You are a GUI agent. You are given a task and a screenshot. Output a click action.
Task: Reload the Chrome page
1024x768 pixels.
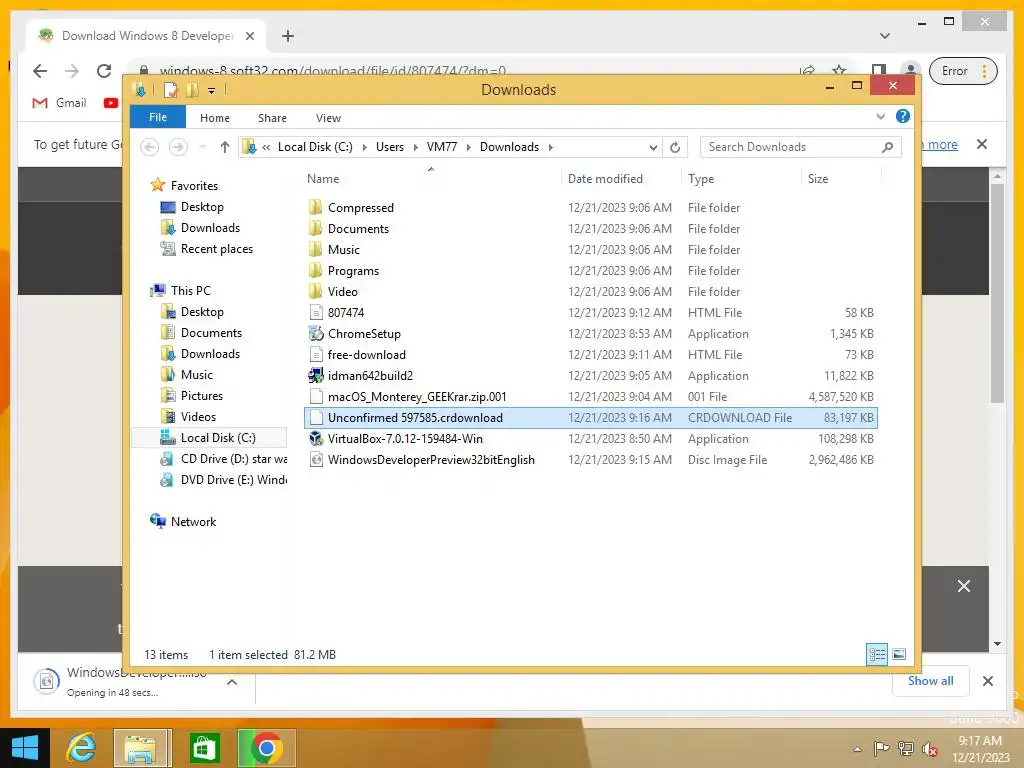click(104, 71)
